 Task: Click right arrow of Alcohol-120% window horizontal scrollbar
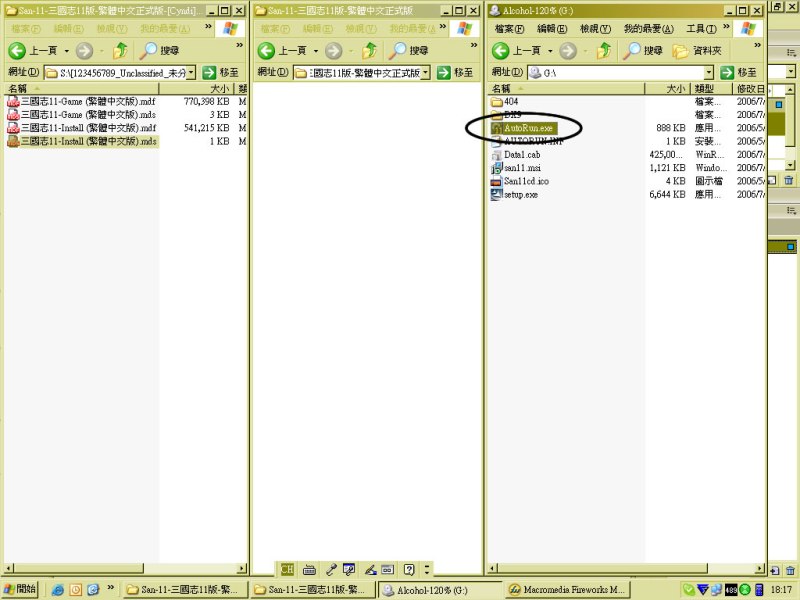[760, 568]
